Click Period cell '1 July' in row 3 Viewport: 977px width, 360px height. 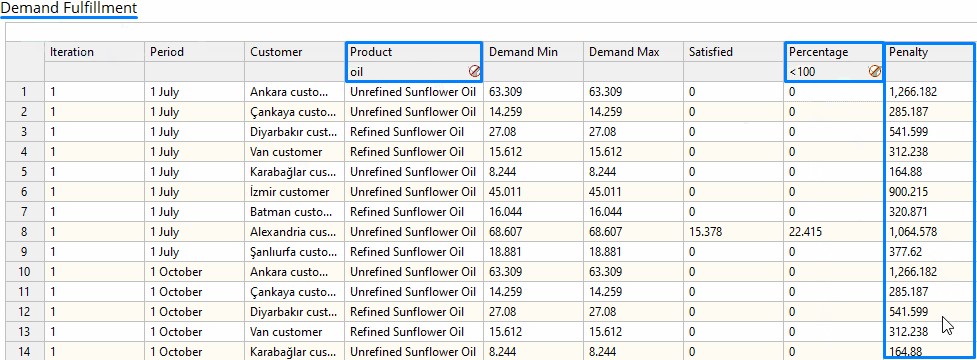pos(195,132)
